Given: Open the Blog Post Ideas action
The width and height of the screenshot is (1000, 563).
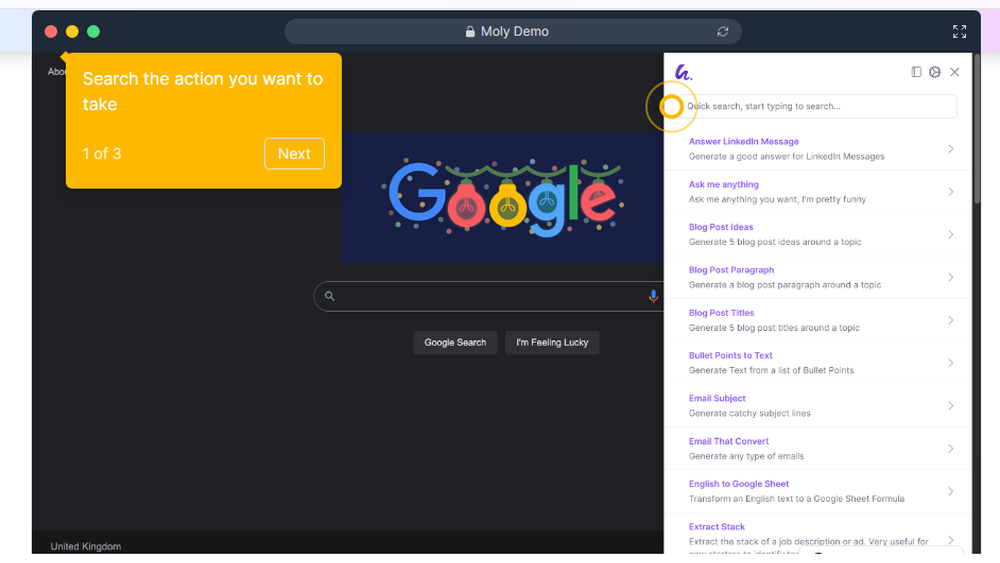Looking at the screenshot, I should point(818,234).
